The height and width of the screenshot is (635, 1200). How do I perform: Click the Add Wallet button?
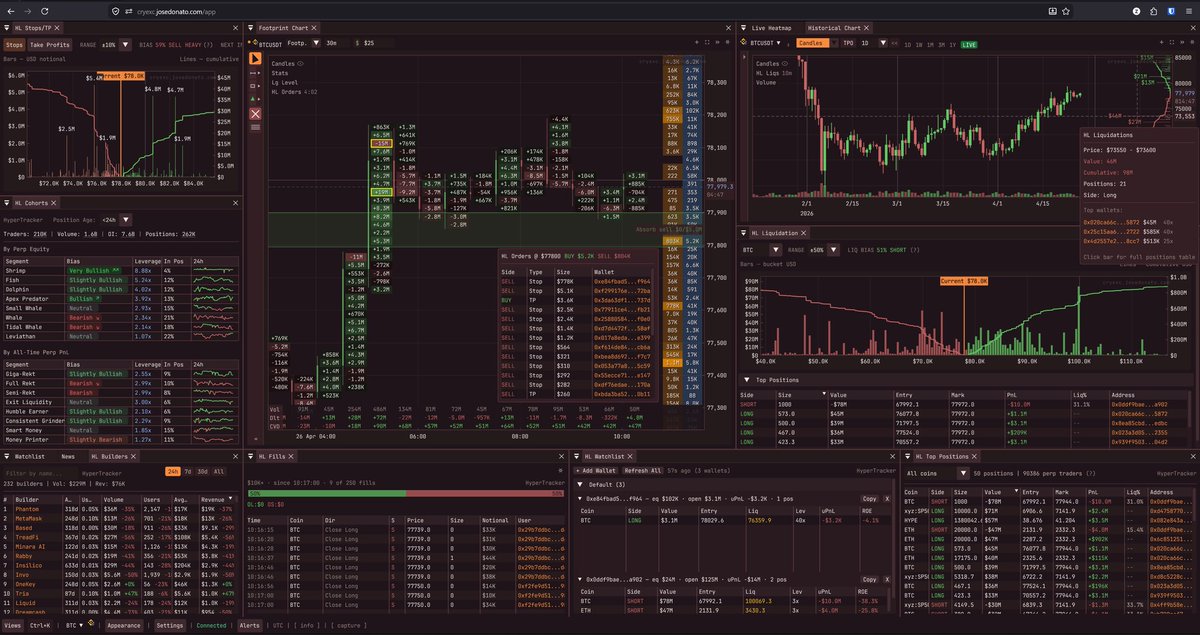[x=596, y=470]
